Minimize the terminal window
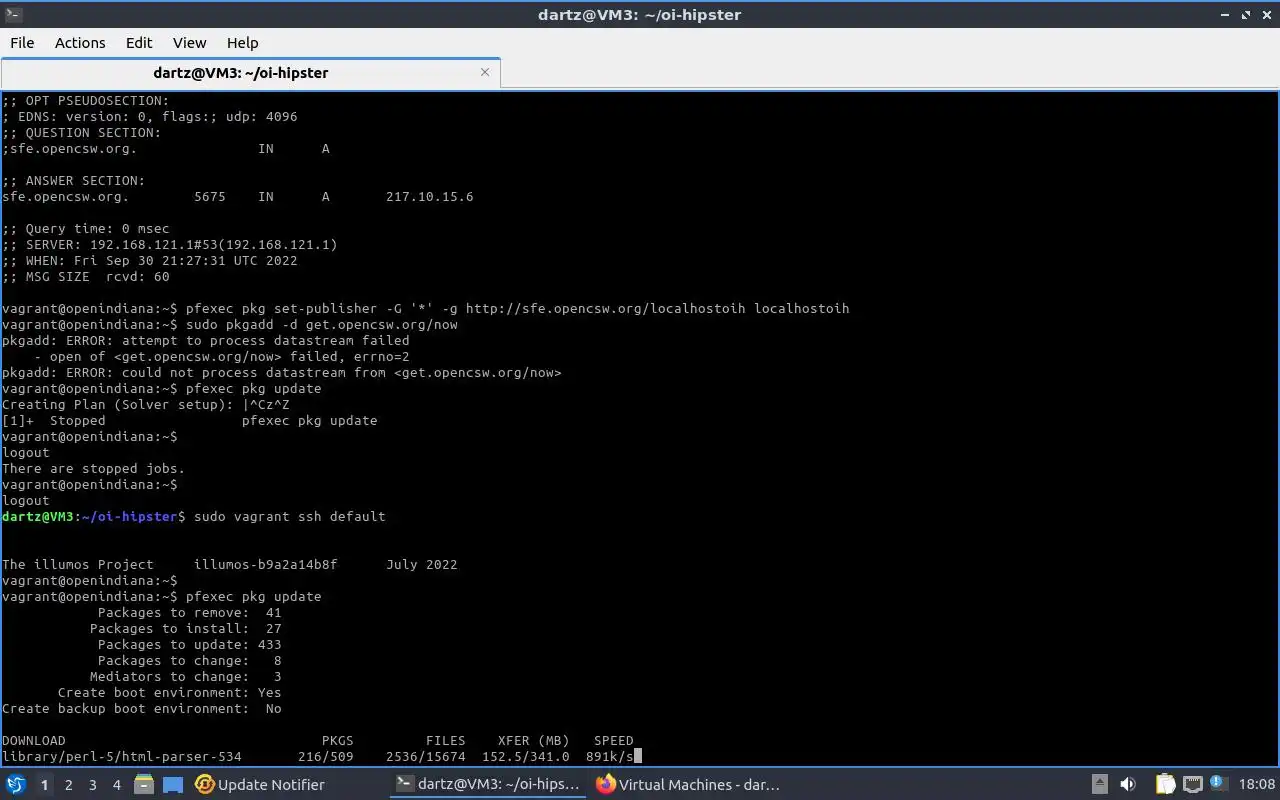This screenshot has width=1280, height=800. (x=1225, y=14)
